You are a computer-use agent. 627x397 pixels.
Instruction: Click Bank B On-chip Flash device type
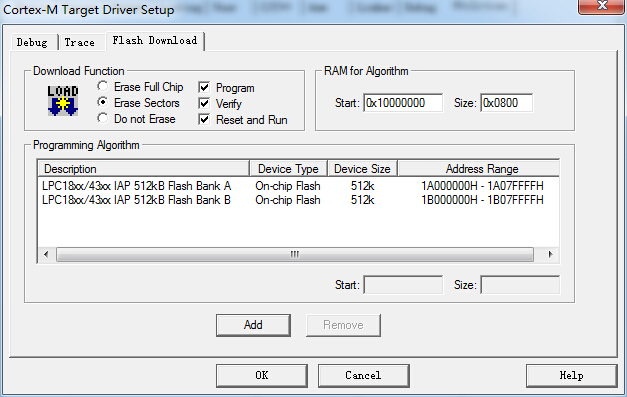(x=288, y=200)
